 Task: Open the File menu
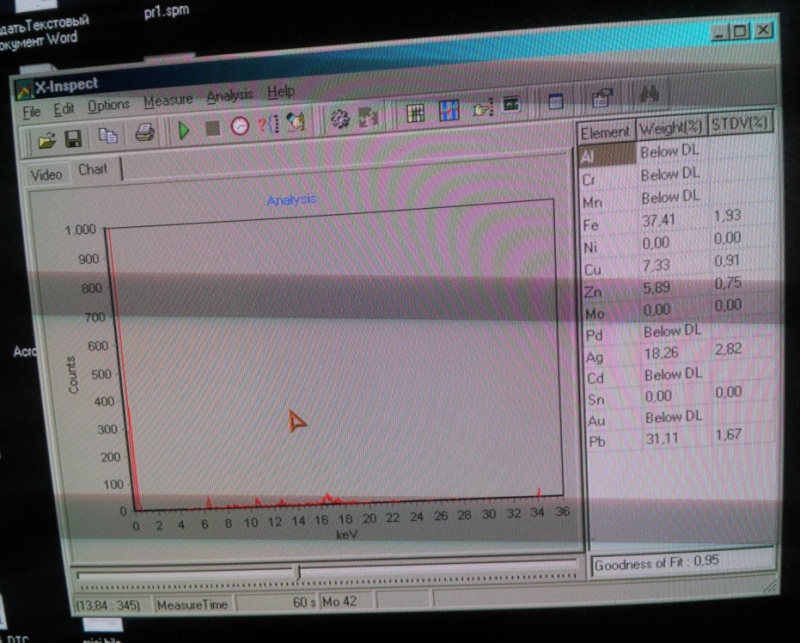tap(32, 112)
